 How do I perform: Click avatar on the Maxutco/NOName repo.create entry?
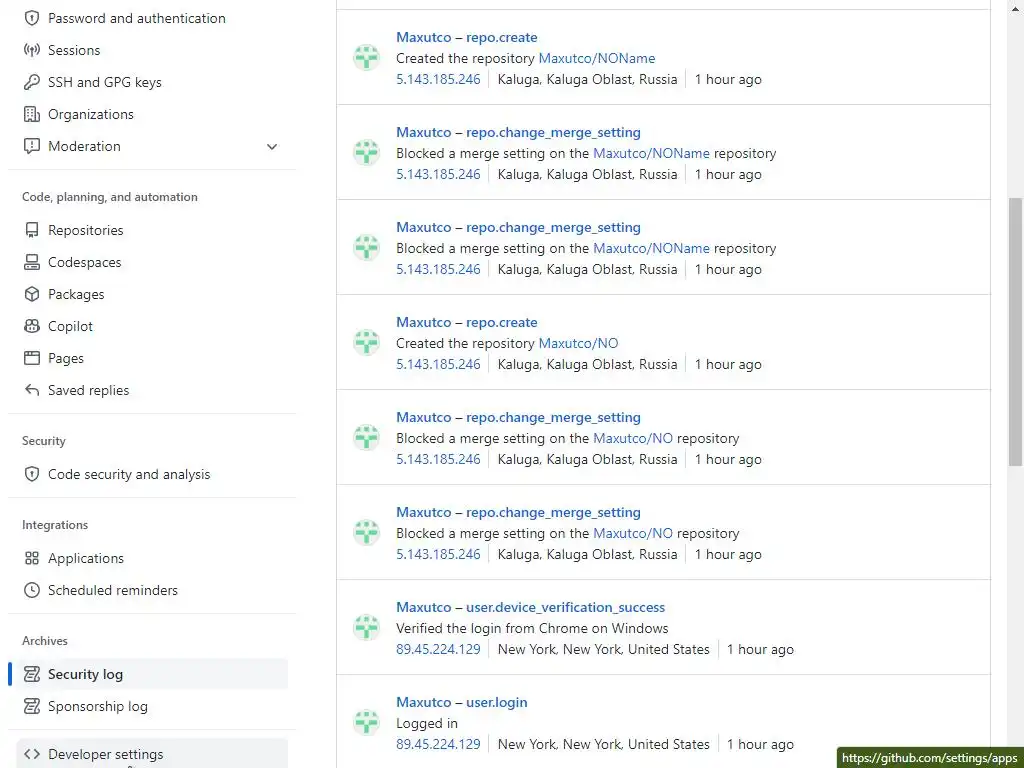pos(366,57)
